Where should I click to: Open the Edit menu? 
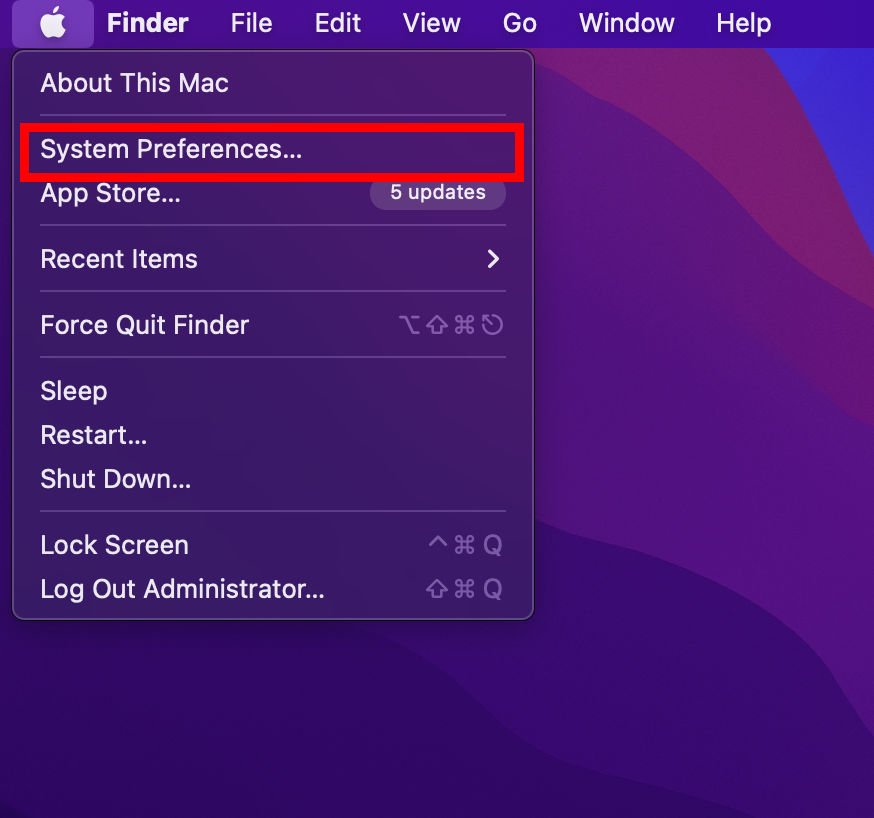tap(338, 23)
